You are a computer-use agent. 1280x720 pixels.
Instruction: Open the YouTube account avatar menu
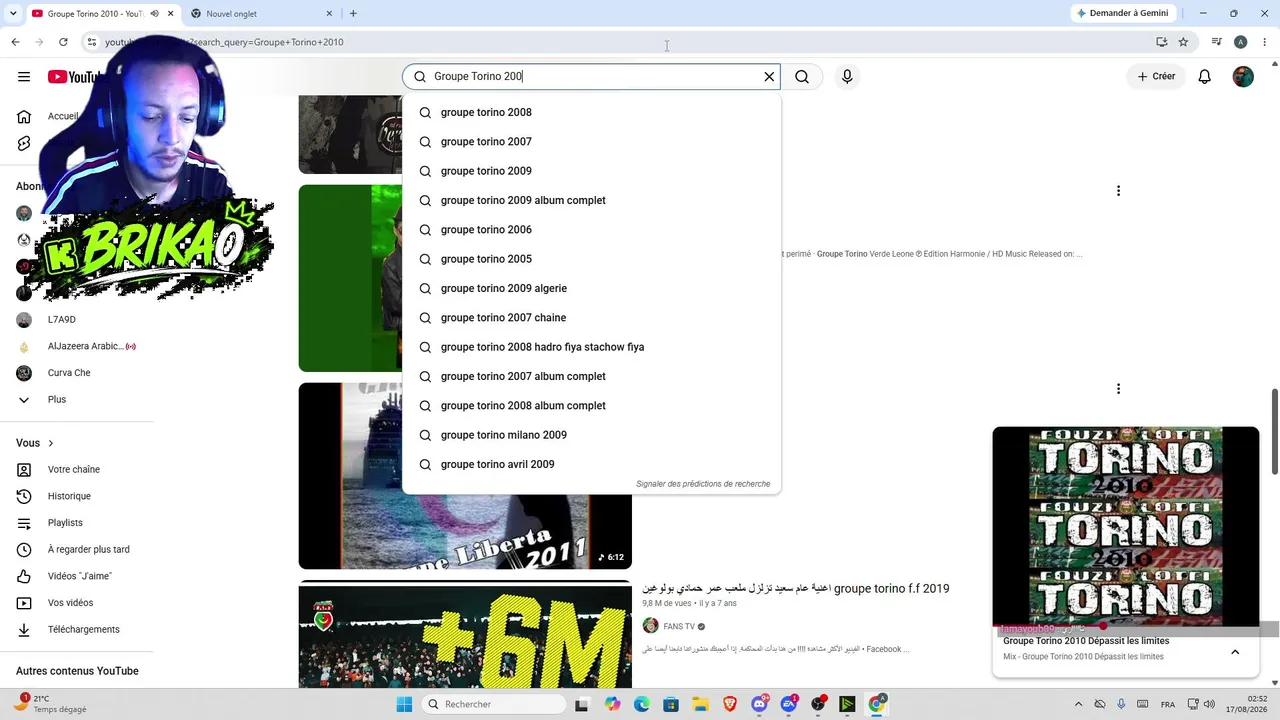click(1243, 77)
